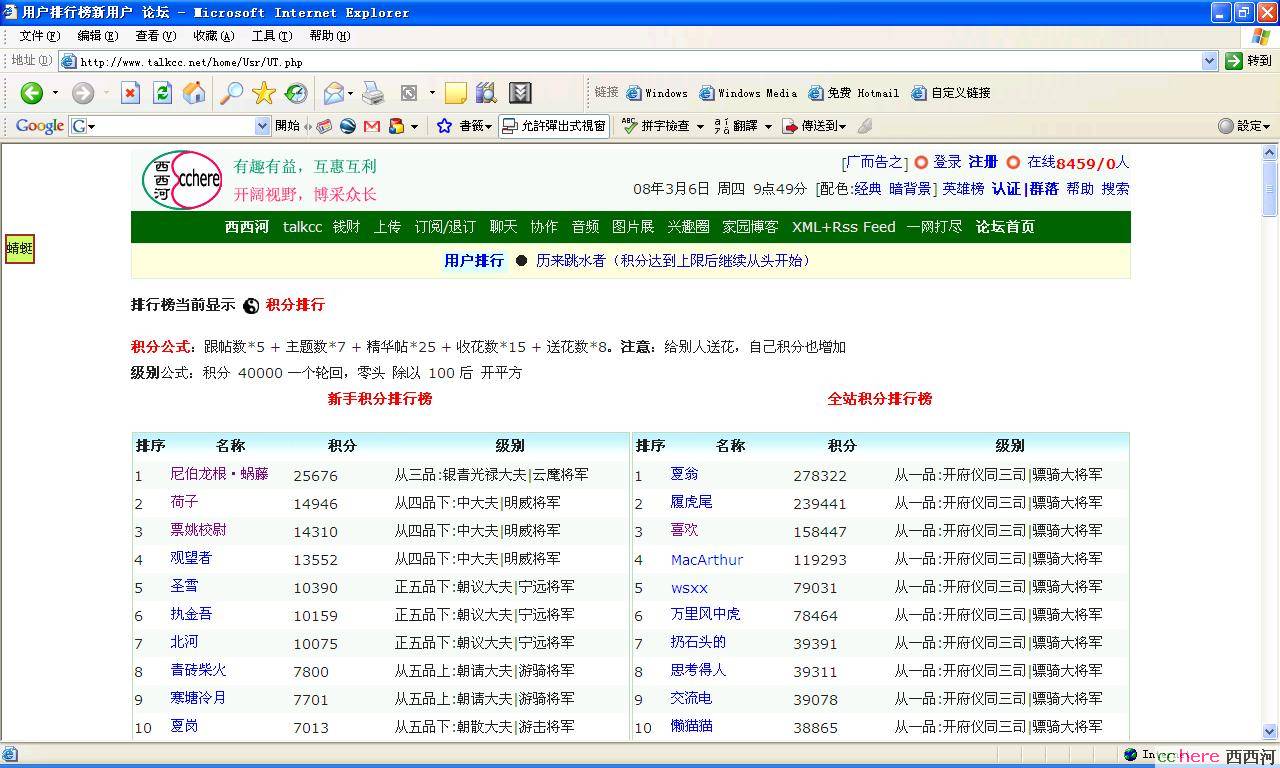Open Search with the magnifying glass icon
Image resolution: width=1280 pixels, height=768 pixels.
pos(231,93)
